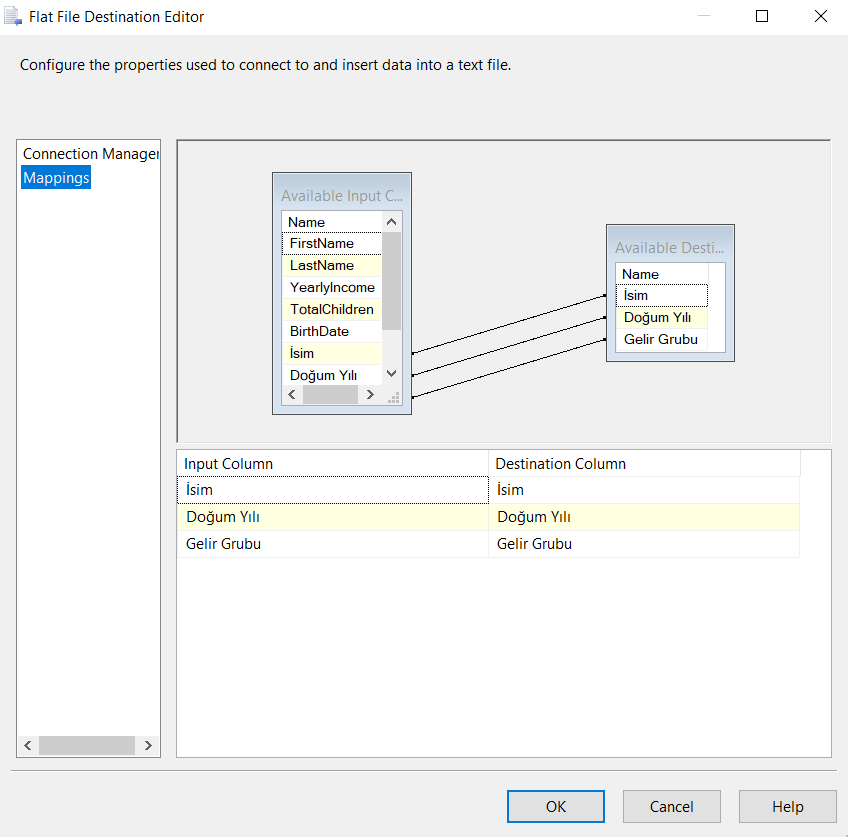Click Available Input Columns title bar
This screenshot has height=837, width=848.
342,195
